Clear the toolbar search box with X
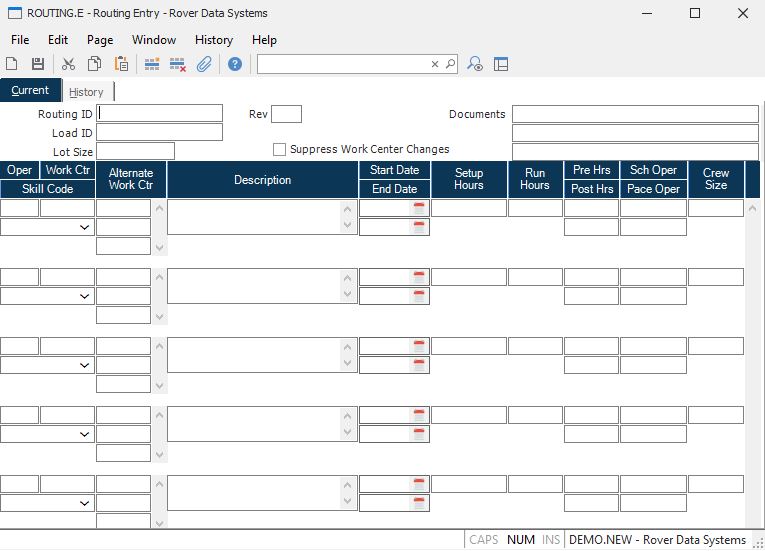 pyautogui.click(x=435, y=64)
